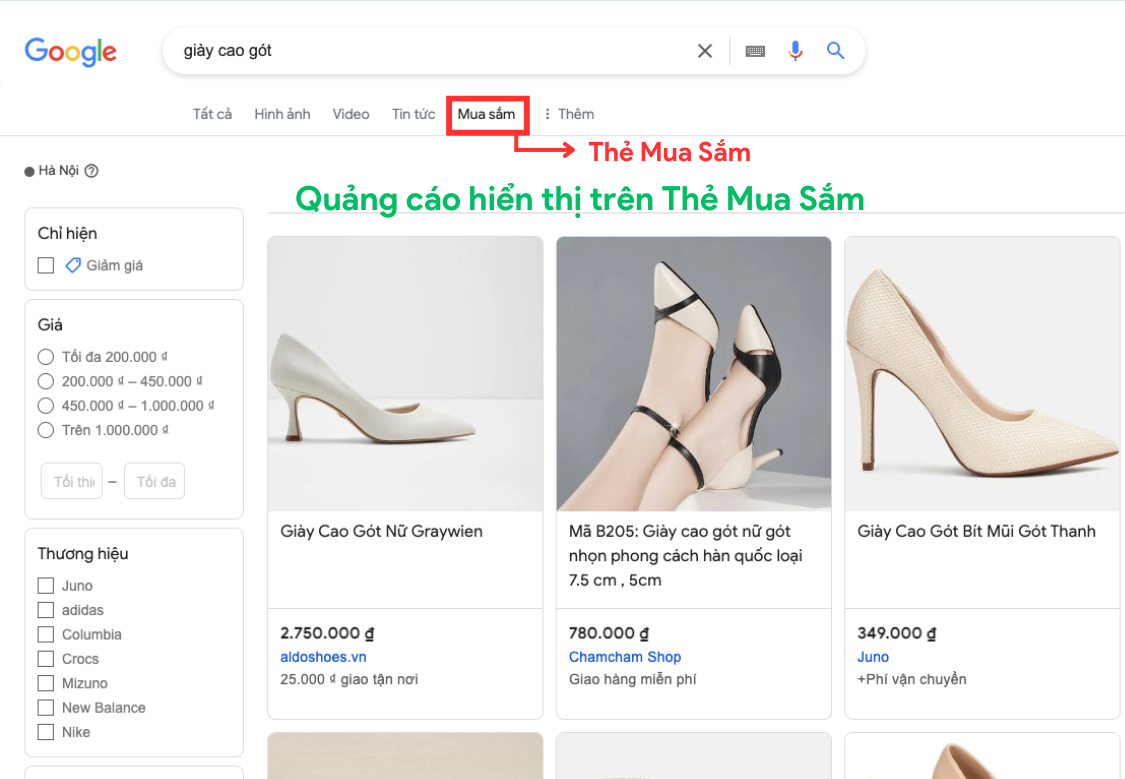Select the Trên 1.000.000 đ price radio
Viewport: 1125px width, 779px height.
coord(45,429)
